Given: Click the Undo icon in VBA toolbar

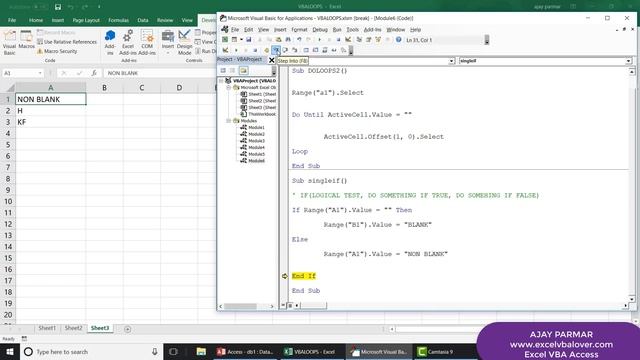Looking at the screenshot, I should 299,40.
